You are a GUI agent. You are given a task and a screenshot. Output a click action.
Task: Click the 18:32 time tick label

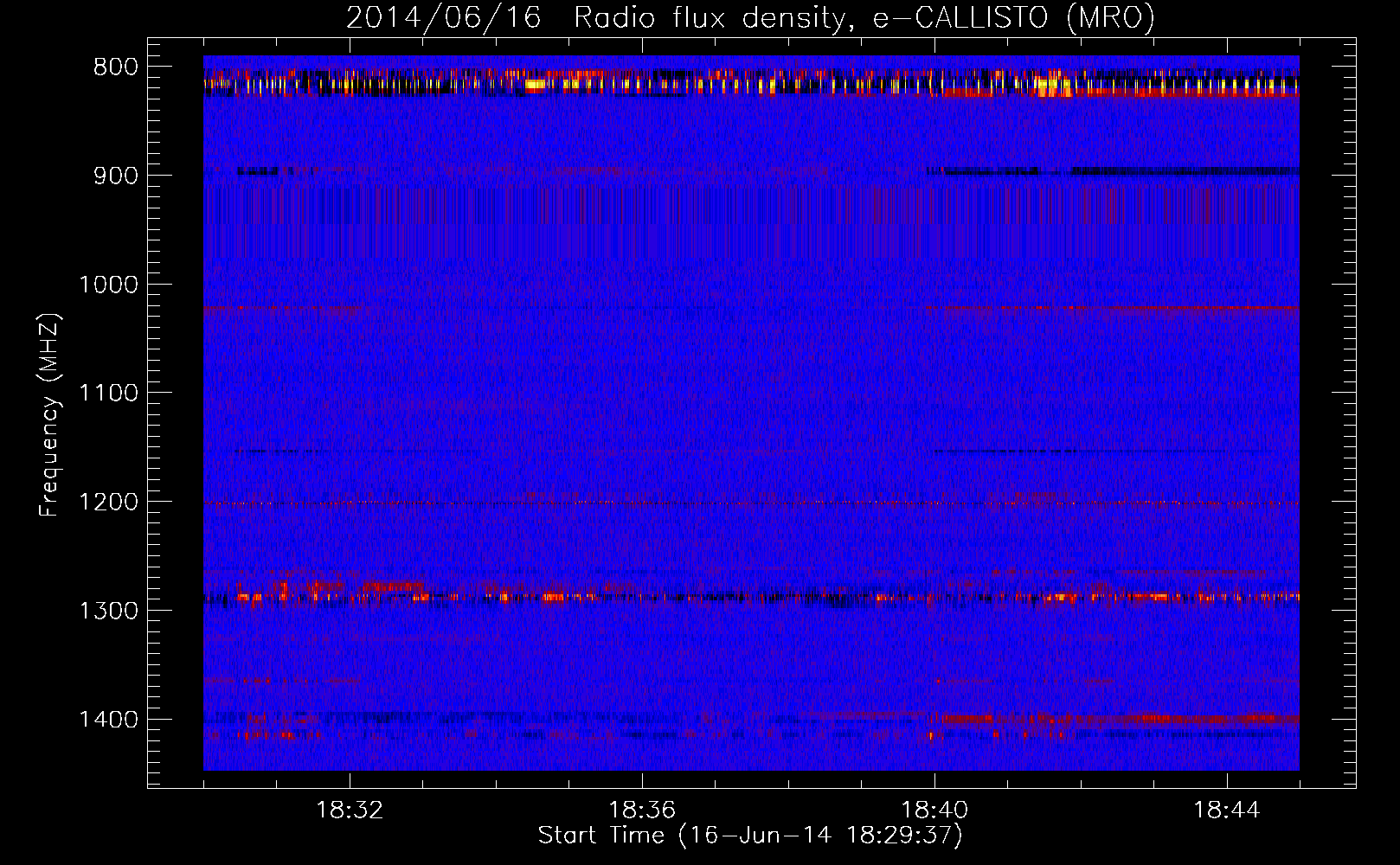click(x=350, y=811)
